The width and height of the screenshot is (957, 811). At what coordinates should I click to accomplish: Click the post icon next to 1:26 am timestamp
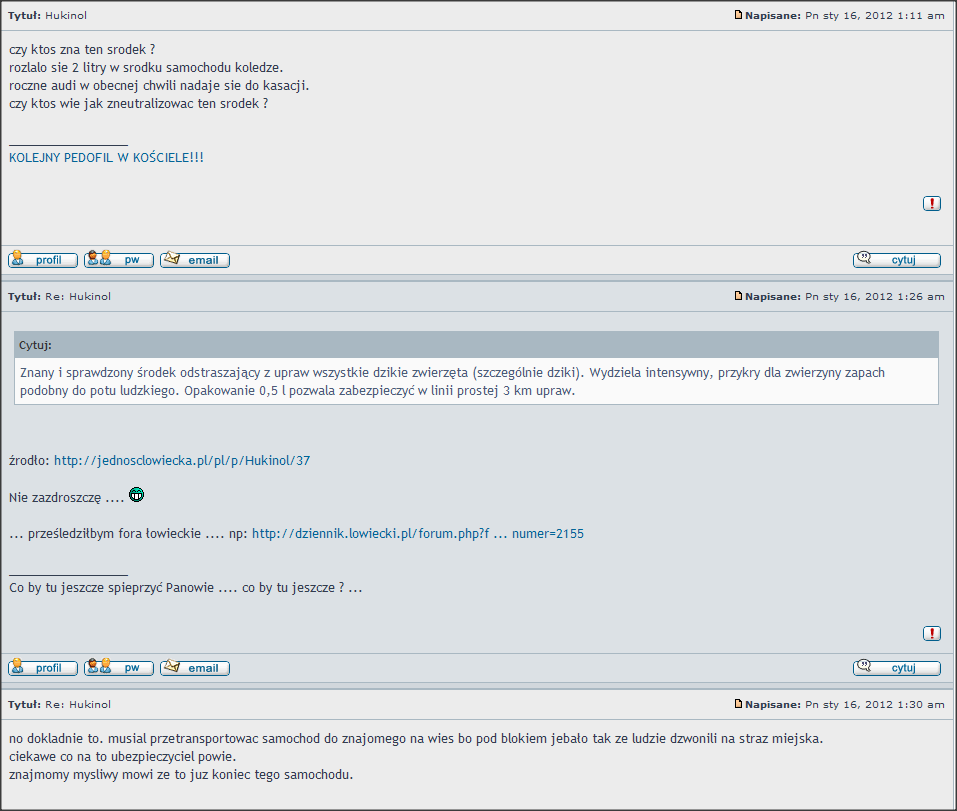pyautogui.click(x=738, y=295)
